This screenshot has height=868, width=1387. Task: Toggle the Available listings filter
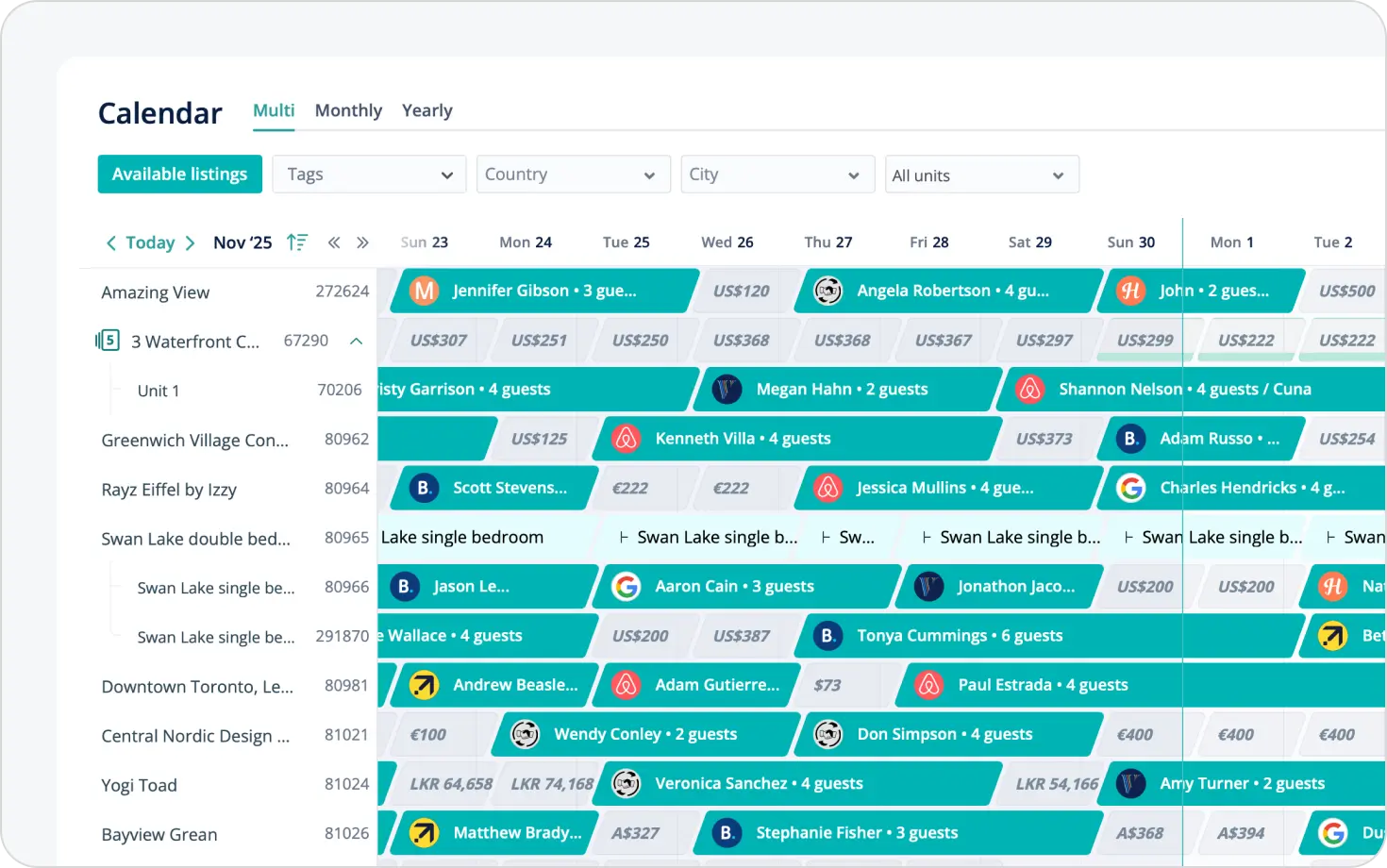[x=179, y=175]
